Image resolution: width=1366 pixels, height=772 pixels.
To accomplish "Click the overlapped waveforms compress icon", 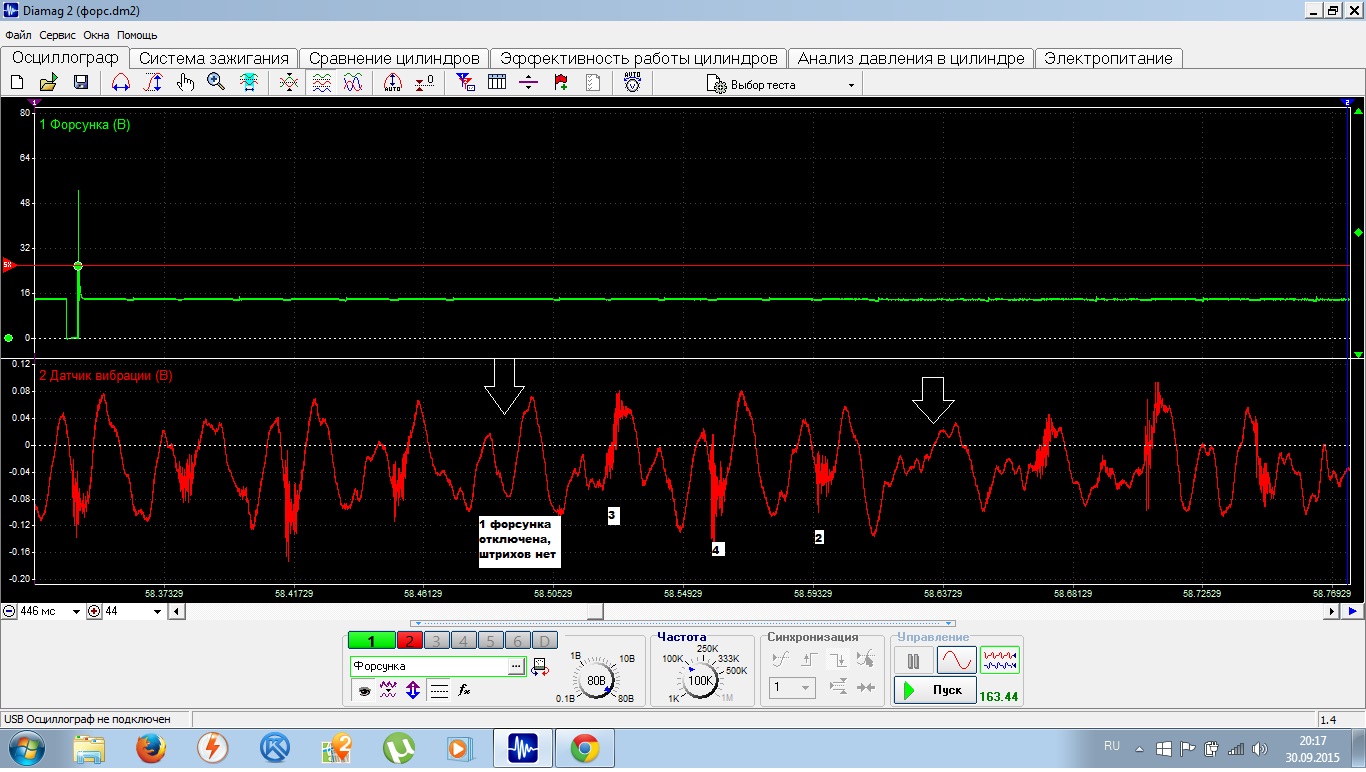I will (288, 82).
